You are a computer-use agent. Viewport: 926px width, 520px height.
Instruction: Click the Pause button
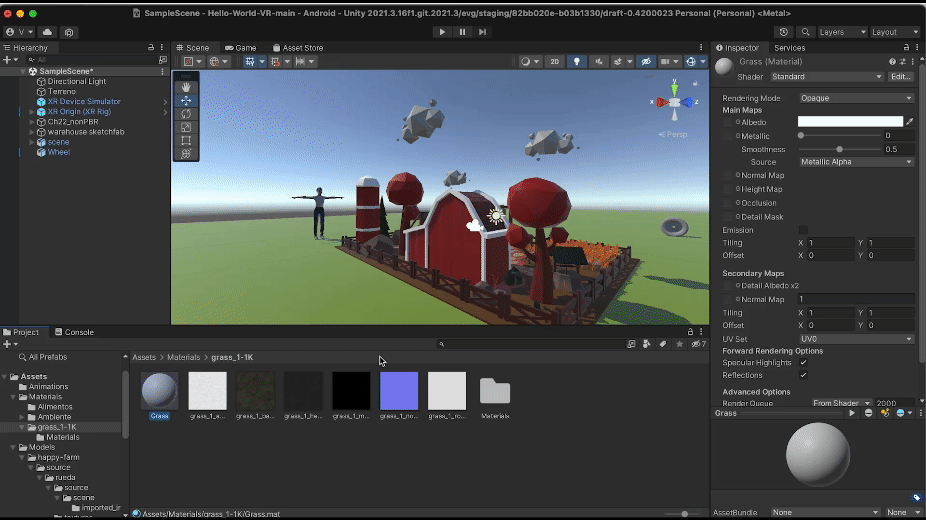(462, 32)
